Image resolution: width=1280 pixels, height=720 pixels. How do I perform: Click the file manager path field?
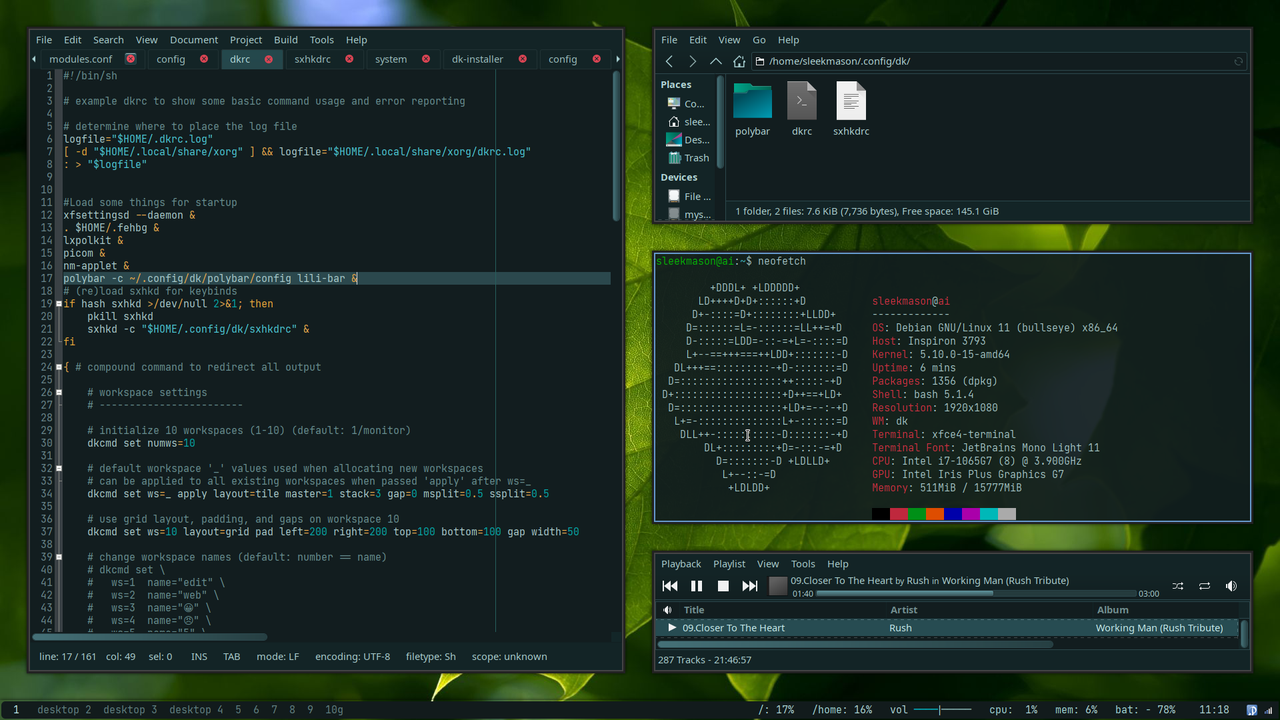998,61
